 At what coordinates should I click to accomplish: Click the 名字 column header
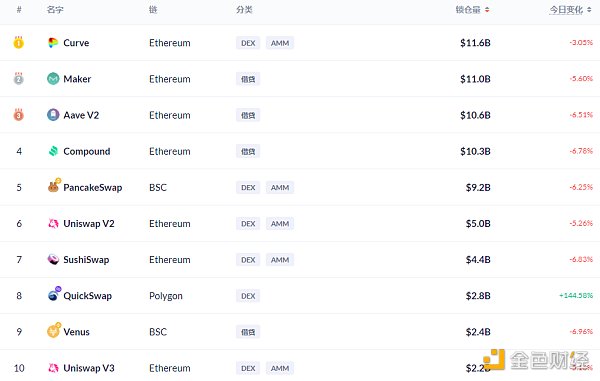pos(55,10)
